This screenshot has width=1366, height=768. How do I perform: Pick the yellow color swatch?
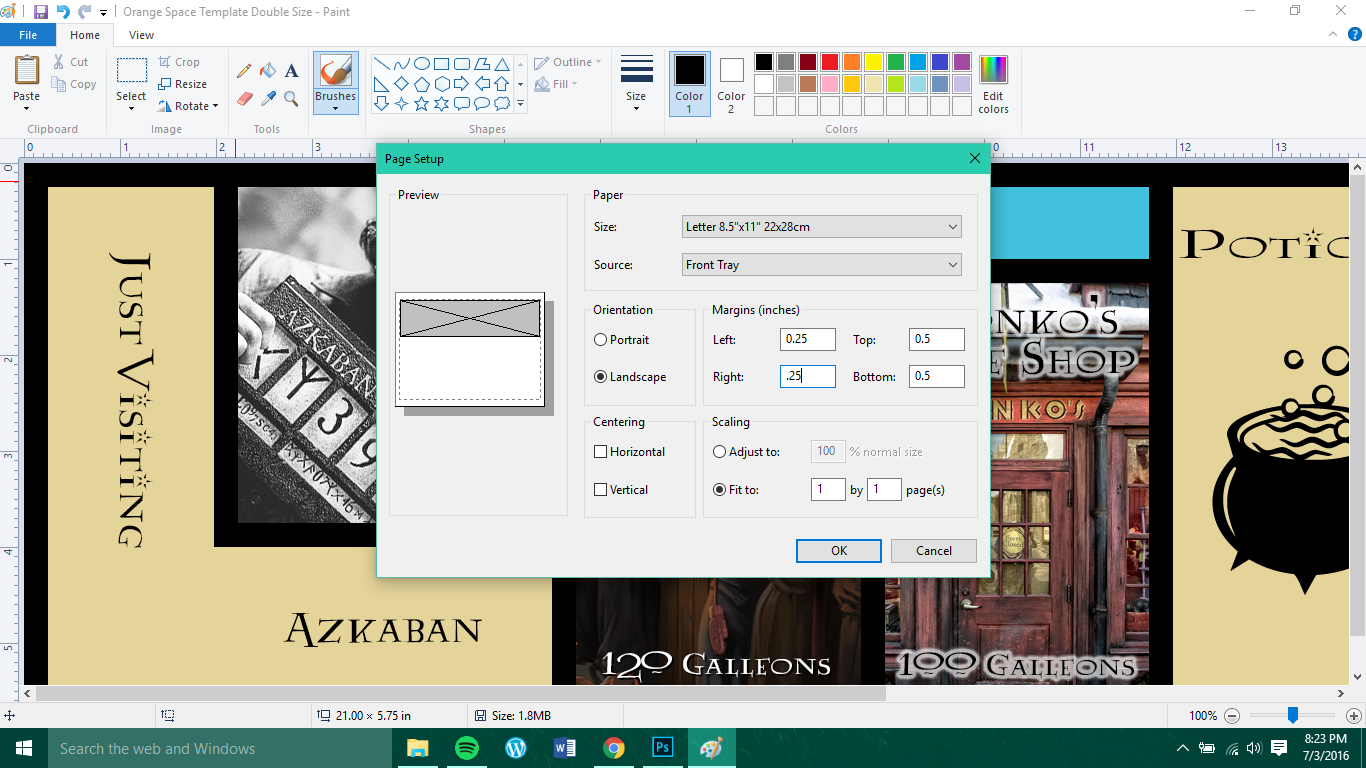click(x=874, y=62)
